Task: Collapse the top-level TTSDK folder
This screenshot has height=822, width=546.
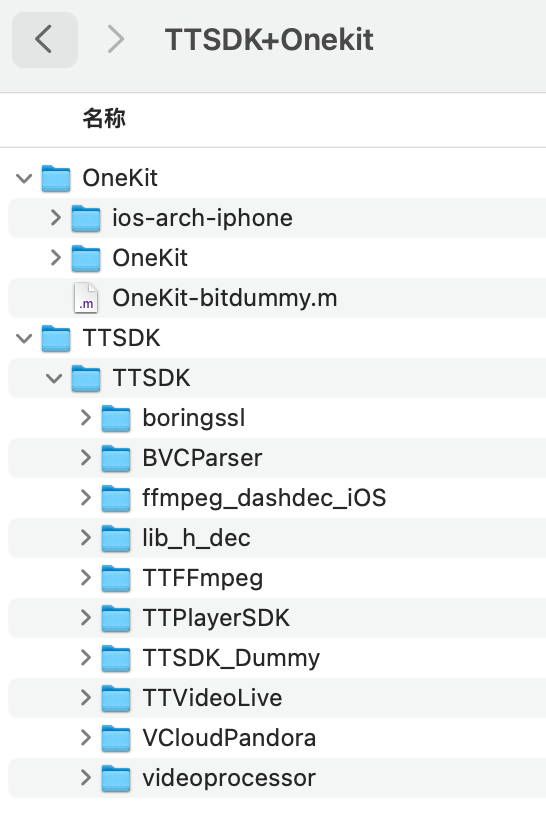Action: tap(24, 338)
